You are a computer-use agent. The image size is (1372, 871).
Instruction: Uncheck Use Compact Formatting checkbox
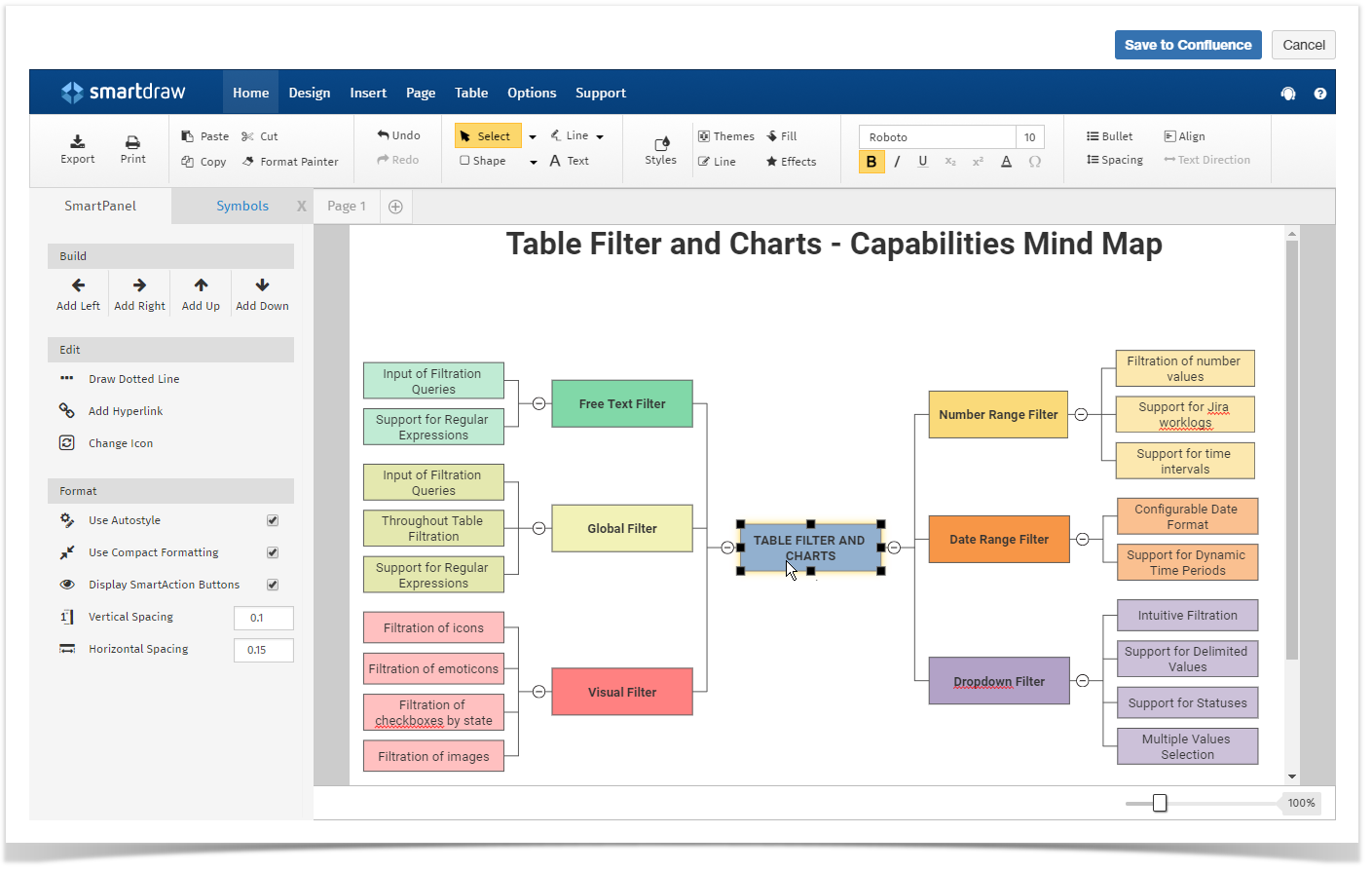[x=273, y=552]
